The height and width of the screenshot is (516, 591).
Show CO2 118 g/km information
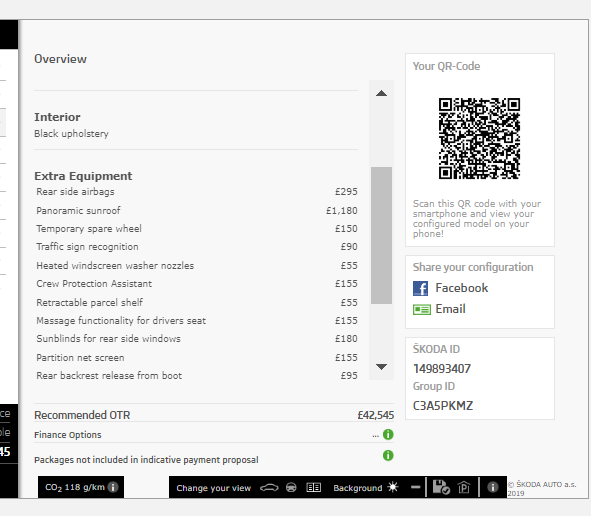click(x=113, y=487)
